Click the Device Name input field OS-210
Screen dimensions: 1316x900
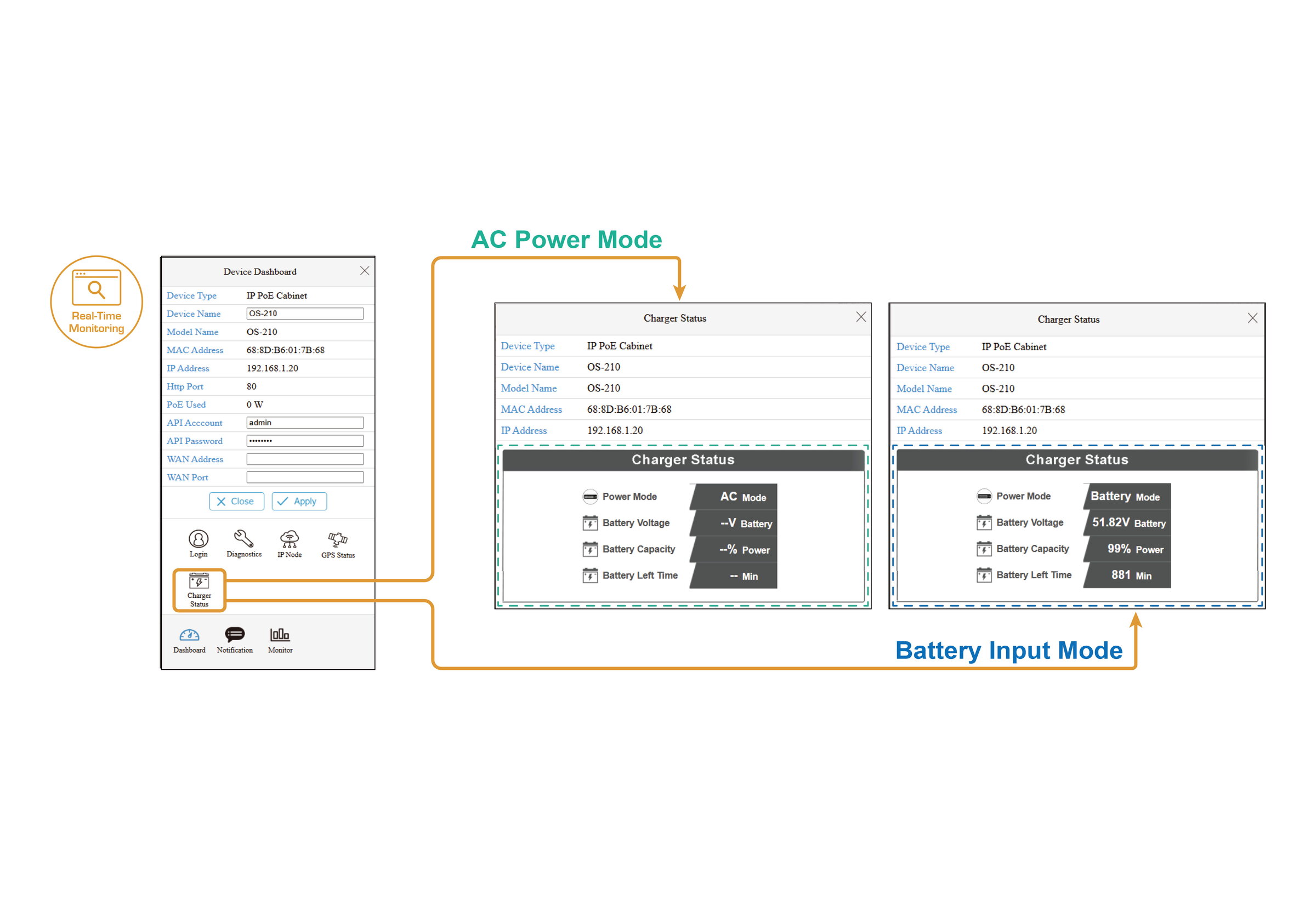point(305,314)
